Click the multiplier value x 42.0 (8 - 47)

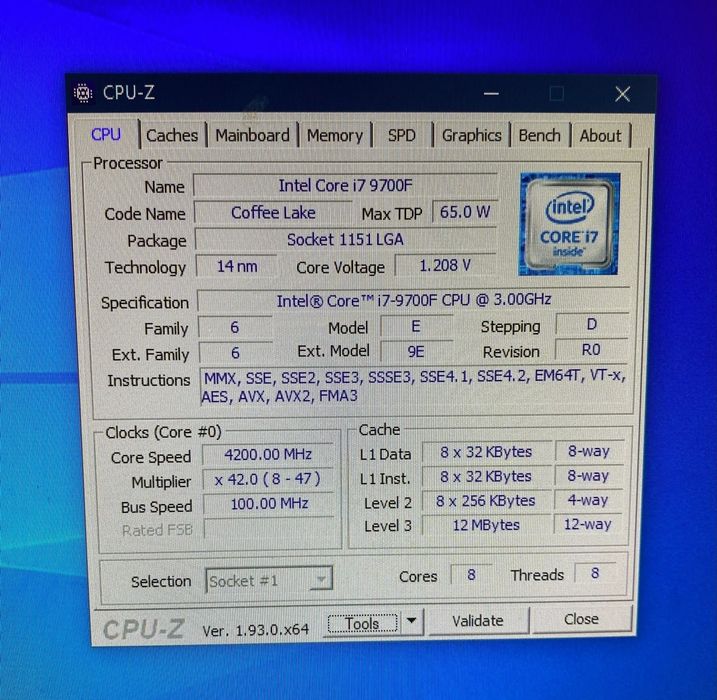click(268, 479)
